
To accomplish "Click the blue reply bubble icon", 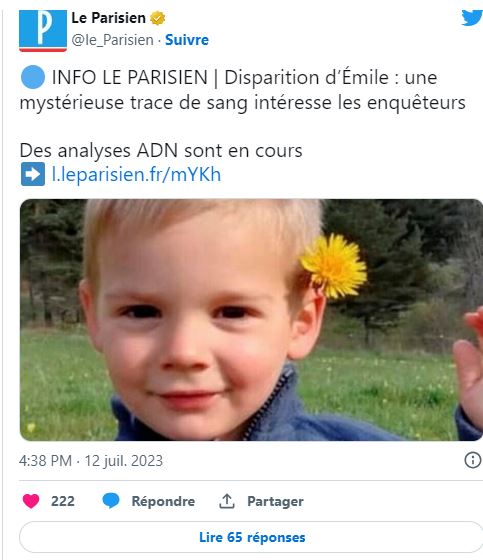I will [x=111, y=501].
